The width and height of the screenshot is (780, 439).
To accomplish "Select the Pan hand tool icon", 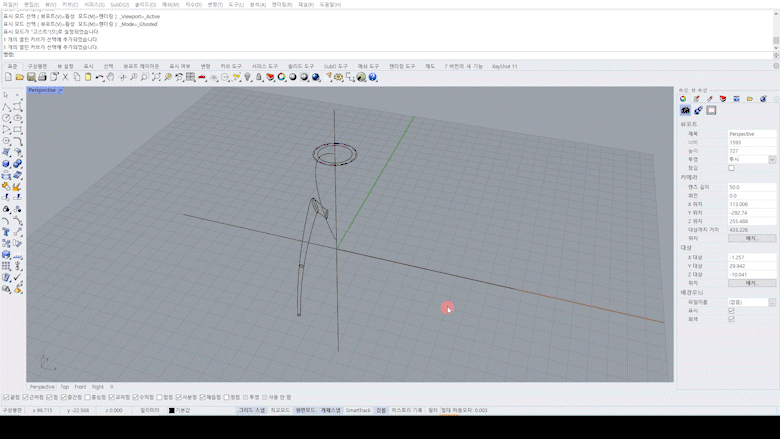I will pos(110,77).
